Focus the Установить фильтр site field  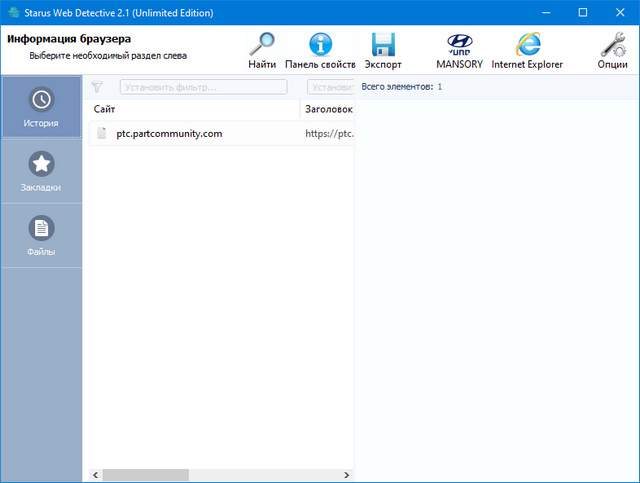tap(203, 87)
